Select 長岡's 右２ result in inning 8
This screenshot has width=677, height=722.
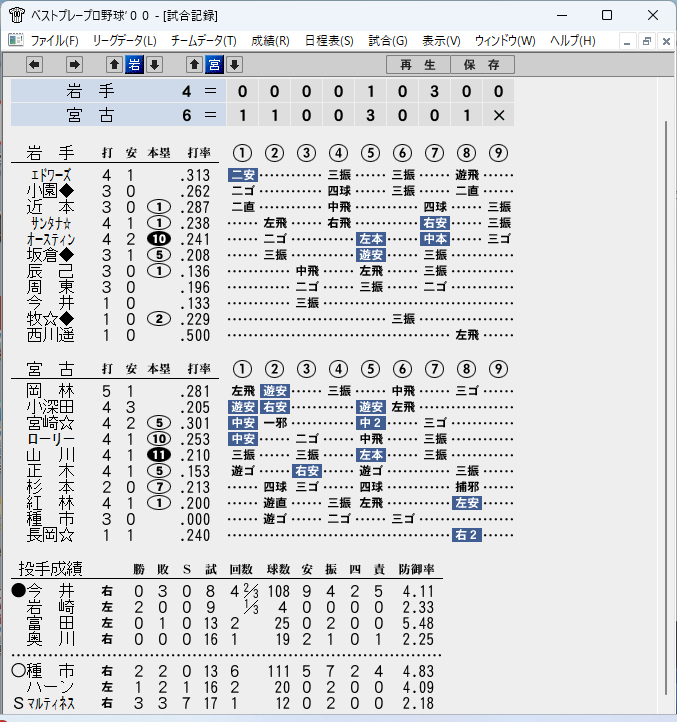[467, 535]
